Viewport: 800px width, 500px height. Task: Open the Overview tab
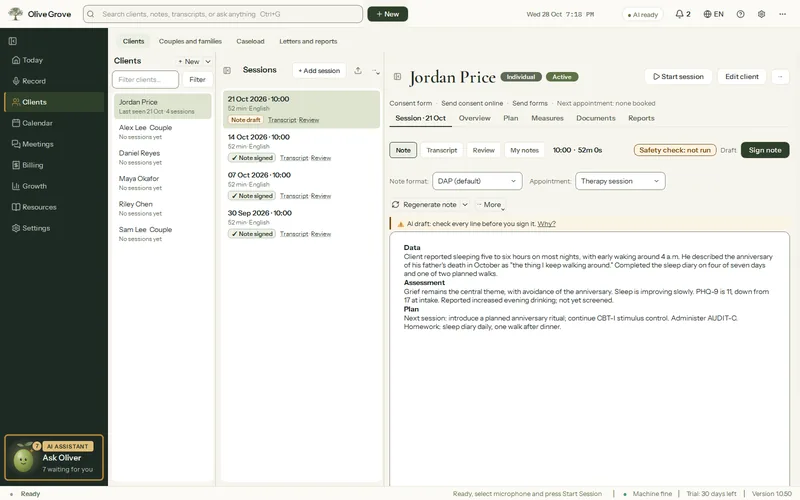click(x=474, y=118)
